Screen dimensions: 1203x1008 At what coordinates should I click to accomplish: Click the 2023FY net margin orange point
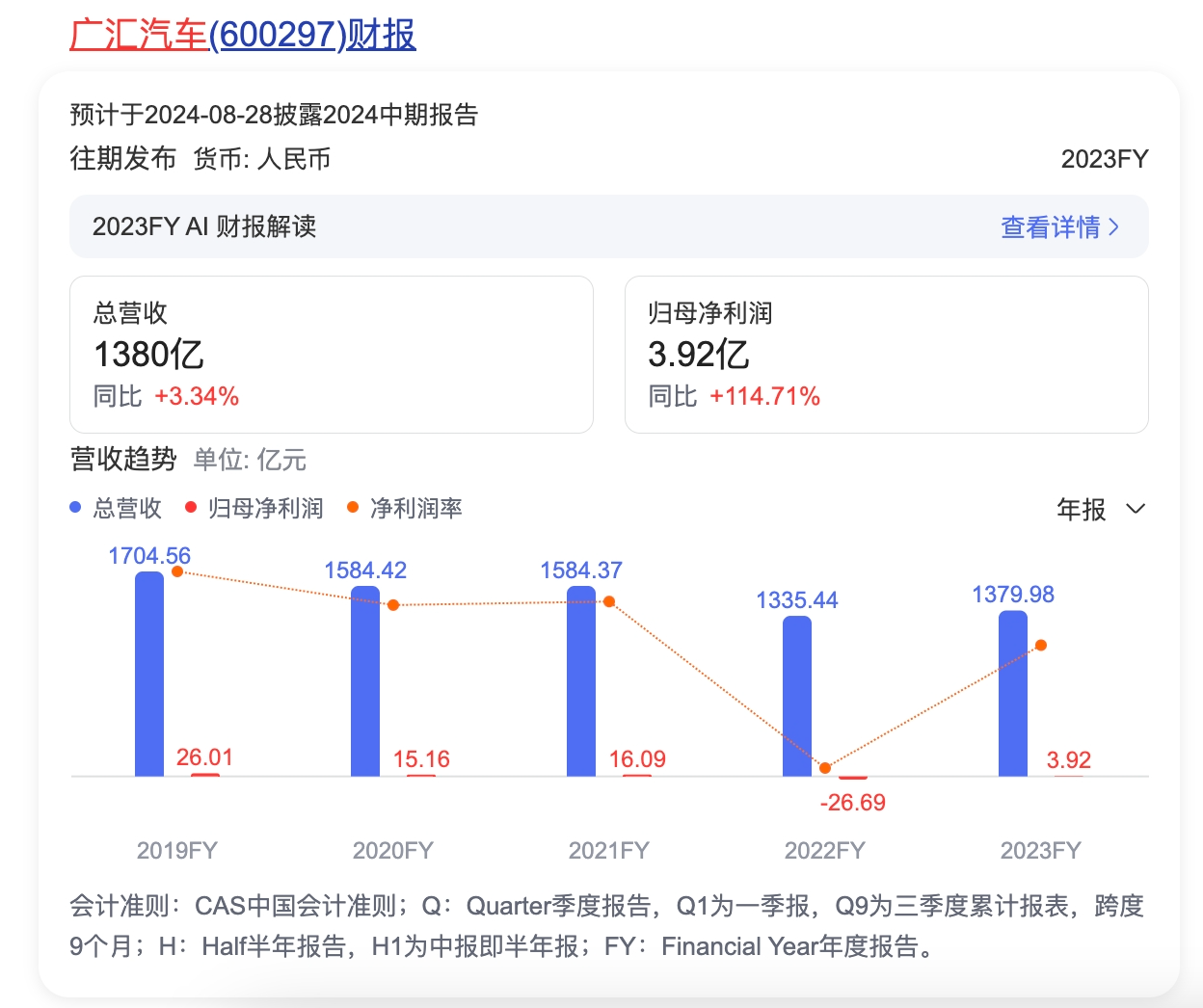tap(1041, 645)
